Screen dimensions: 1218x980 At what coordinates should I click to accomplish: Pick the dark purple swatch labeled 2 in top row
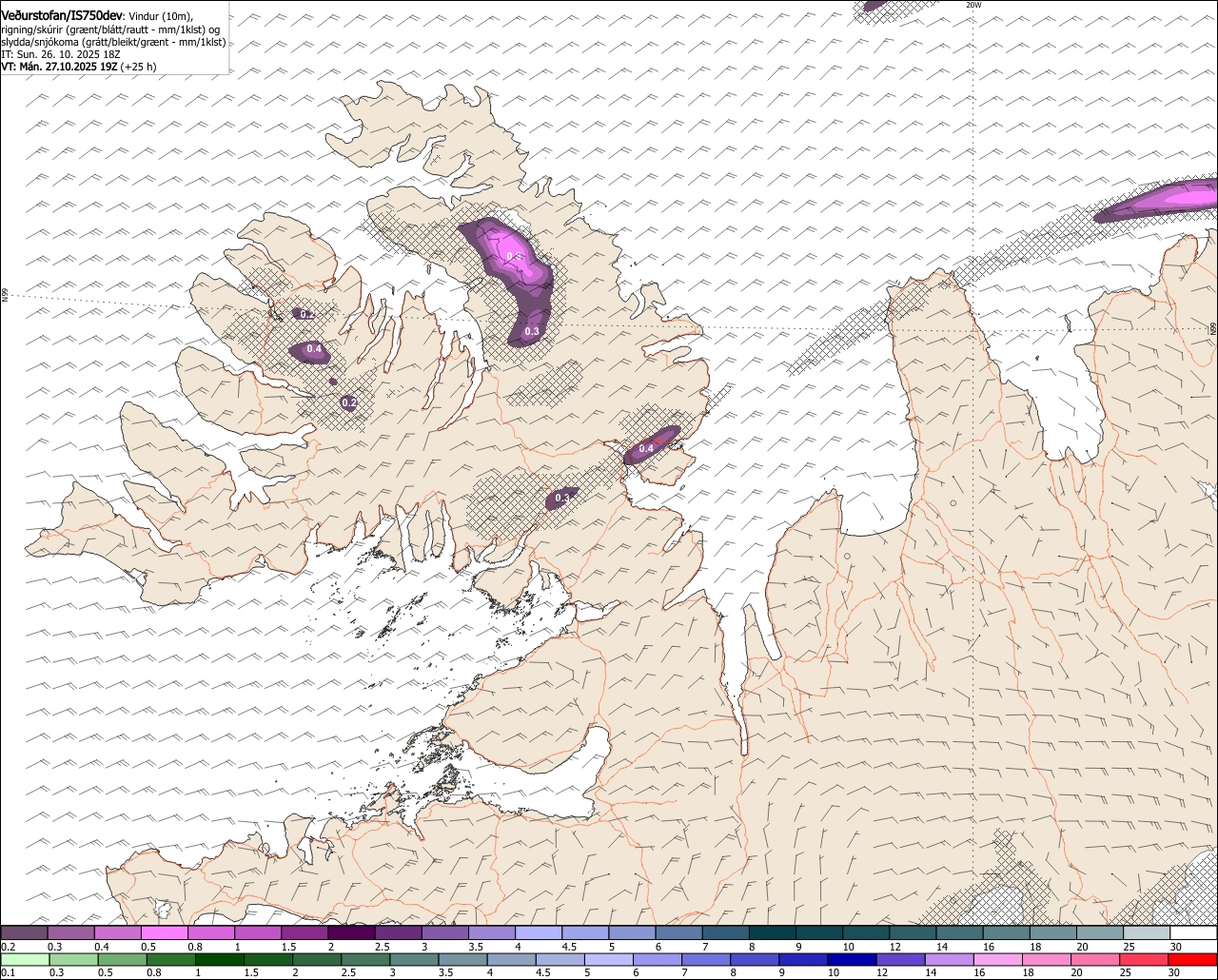[351, 932]
